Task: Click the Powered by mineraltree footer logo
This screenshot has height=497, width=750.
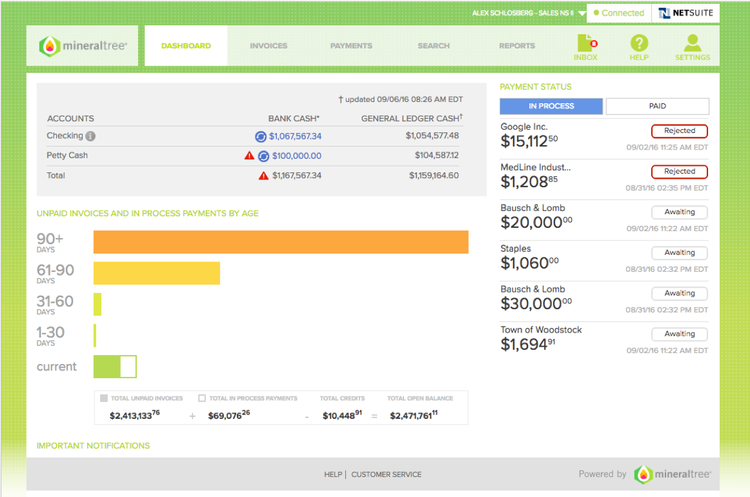Action: click(673, 475)
